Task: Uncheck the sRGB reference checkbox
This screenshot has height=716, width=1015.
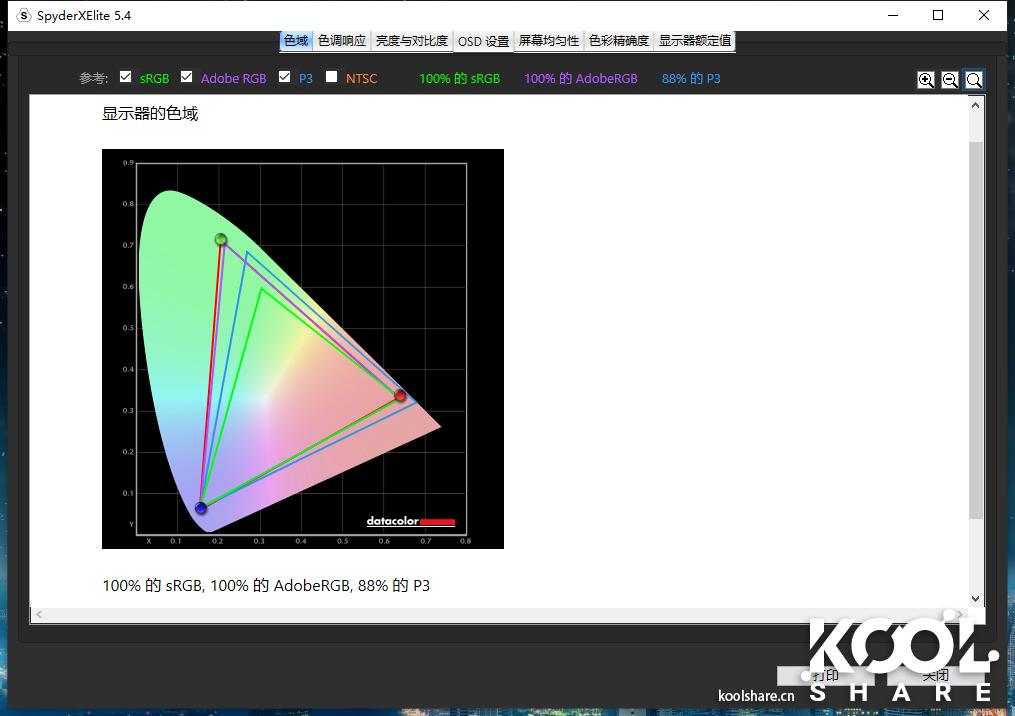Action: (126, 77)
